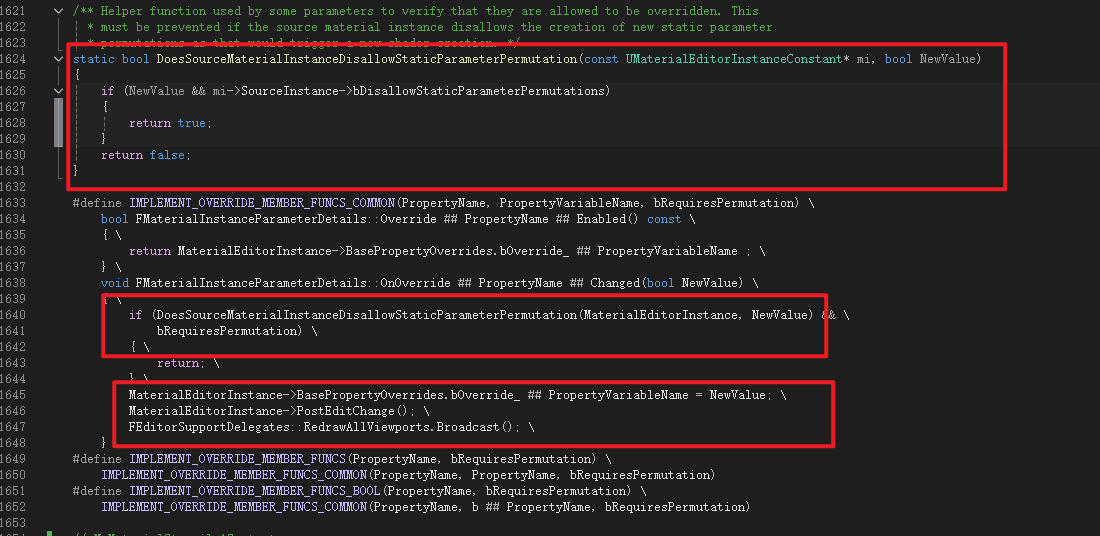Click the void keyword on line 1638

[x=115, y=283]
